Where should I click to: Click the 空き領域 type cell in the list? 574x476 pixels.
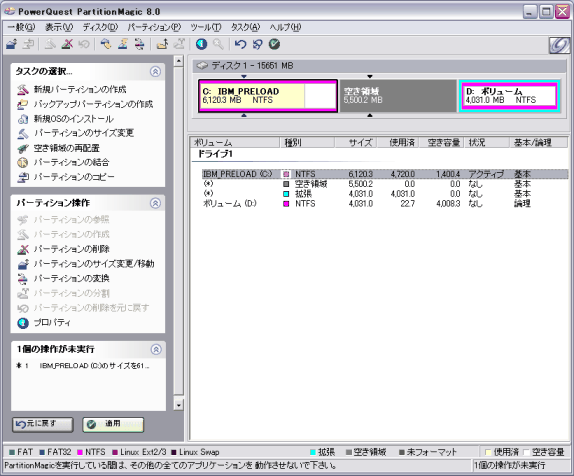pyautogui.click(x=311, y=184)
